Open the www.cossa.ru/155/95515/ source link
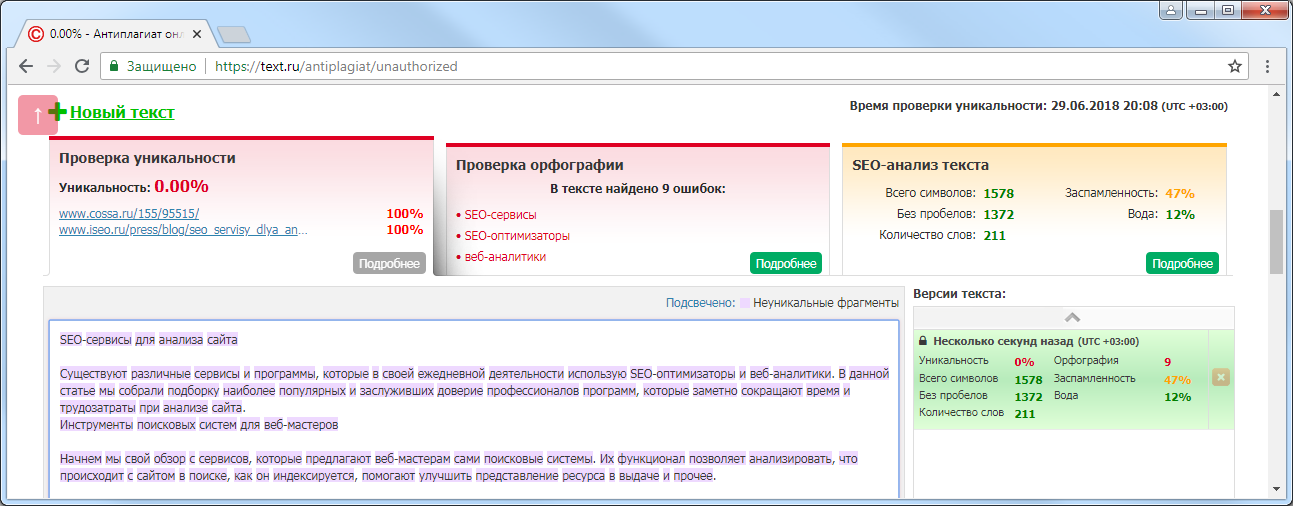This screenshot has width=1293, height=506. pos(129,214)
